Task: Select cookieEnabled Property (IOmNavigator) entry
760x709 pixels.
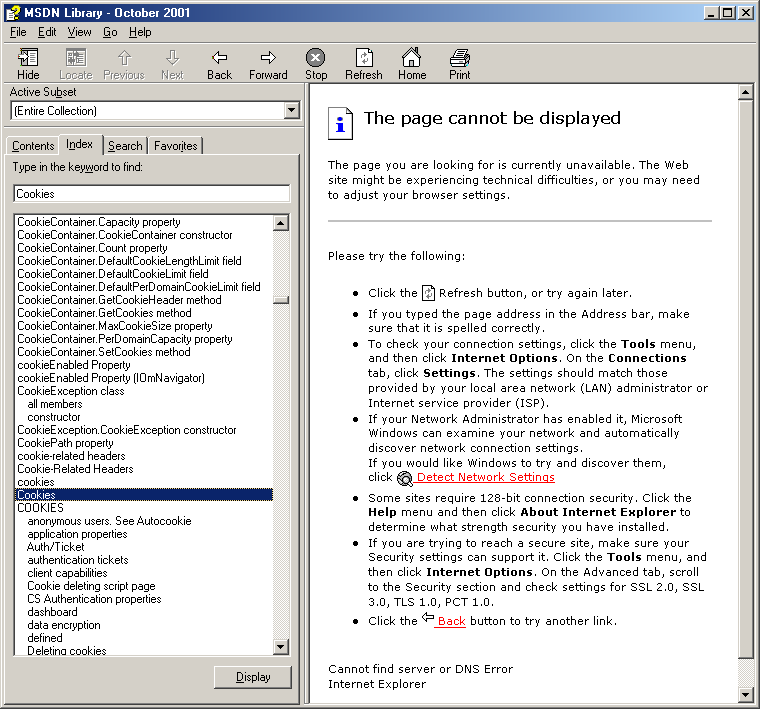Action: point(111,378)
